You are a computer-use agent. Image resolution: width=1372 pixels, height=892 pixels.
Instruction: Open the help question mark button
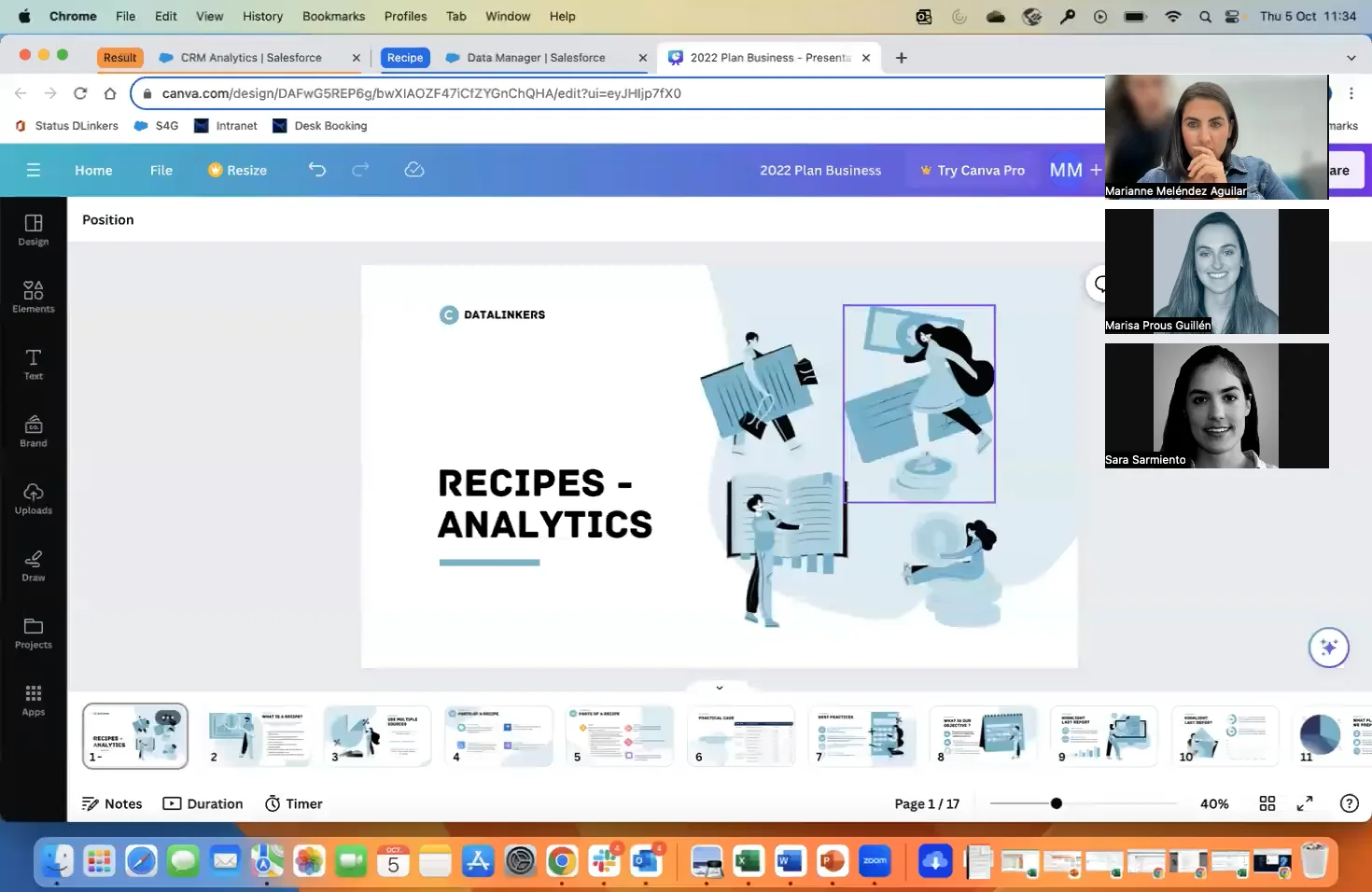[x=1350, y=803]
